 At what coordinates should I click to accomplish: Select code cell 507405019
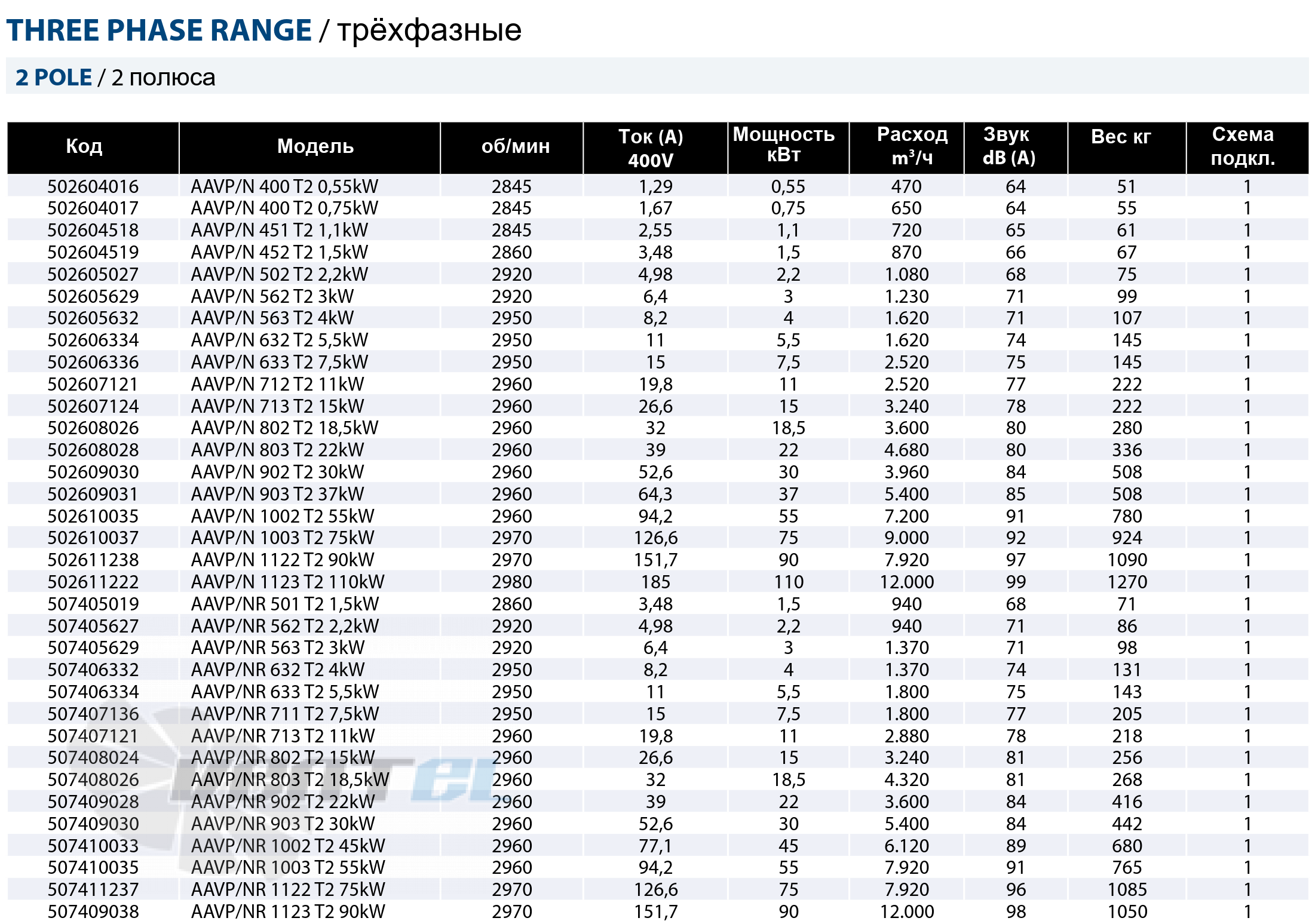click(x=93, y=604)
